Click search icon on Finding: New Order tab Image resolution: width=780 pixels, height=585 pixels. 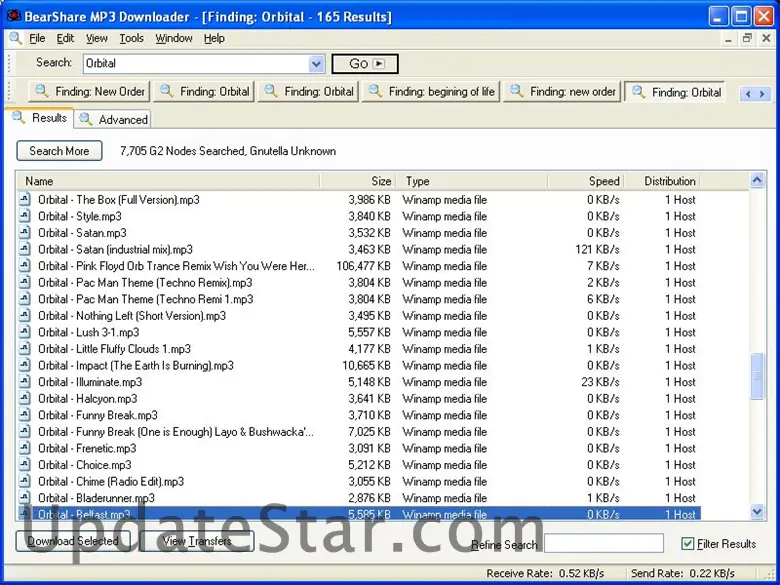(41, 92)
